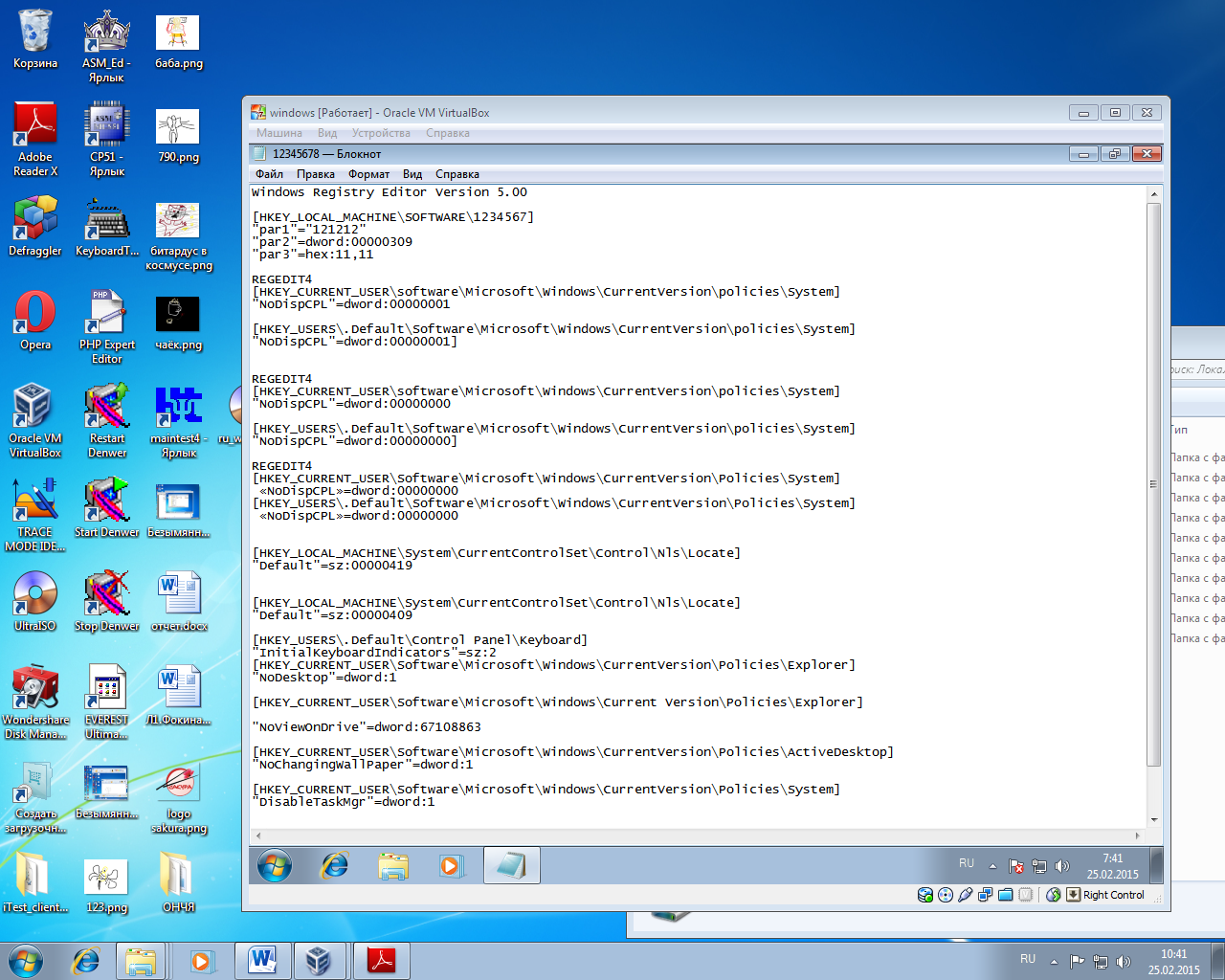Open the ОНЧЯ folder on the desktop

(178, 882)
